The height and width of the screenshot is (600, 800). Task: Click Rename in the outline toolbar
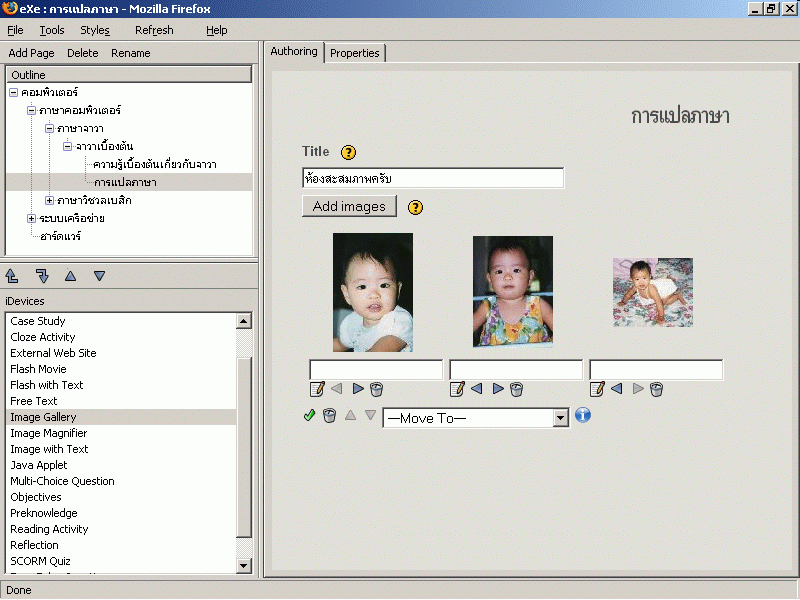click(x=131, y=53)
